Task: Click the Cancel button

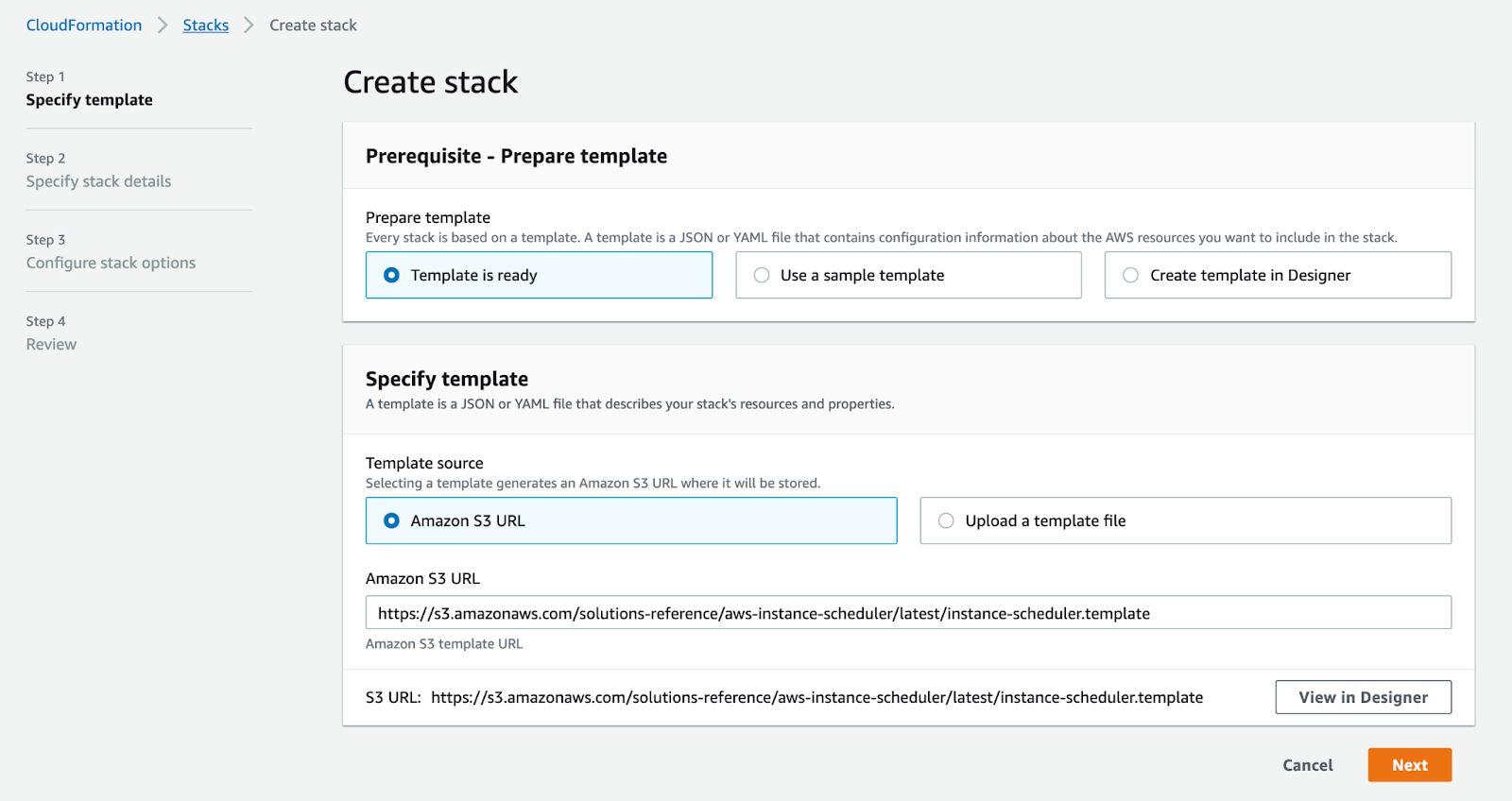Action: pos(1308,765)
